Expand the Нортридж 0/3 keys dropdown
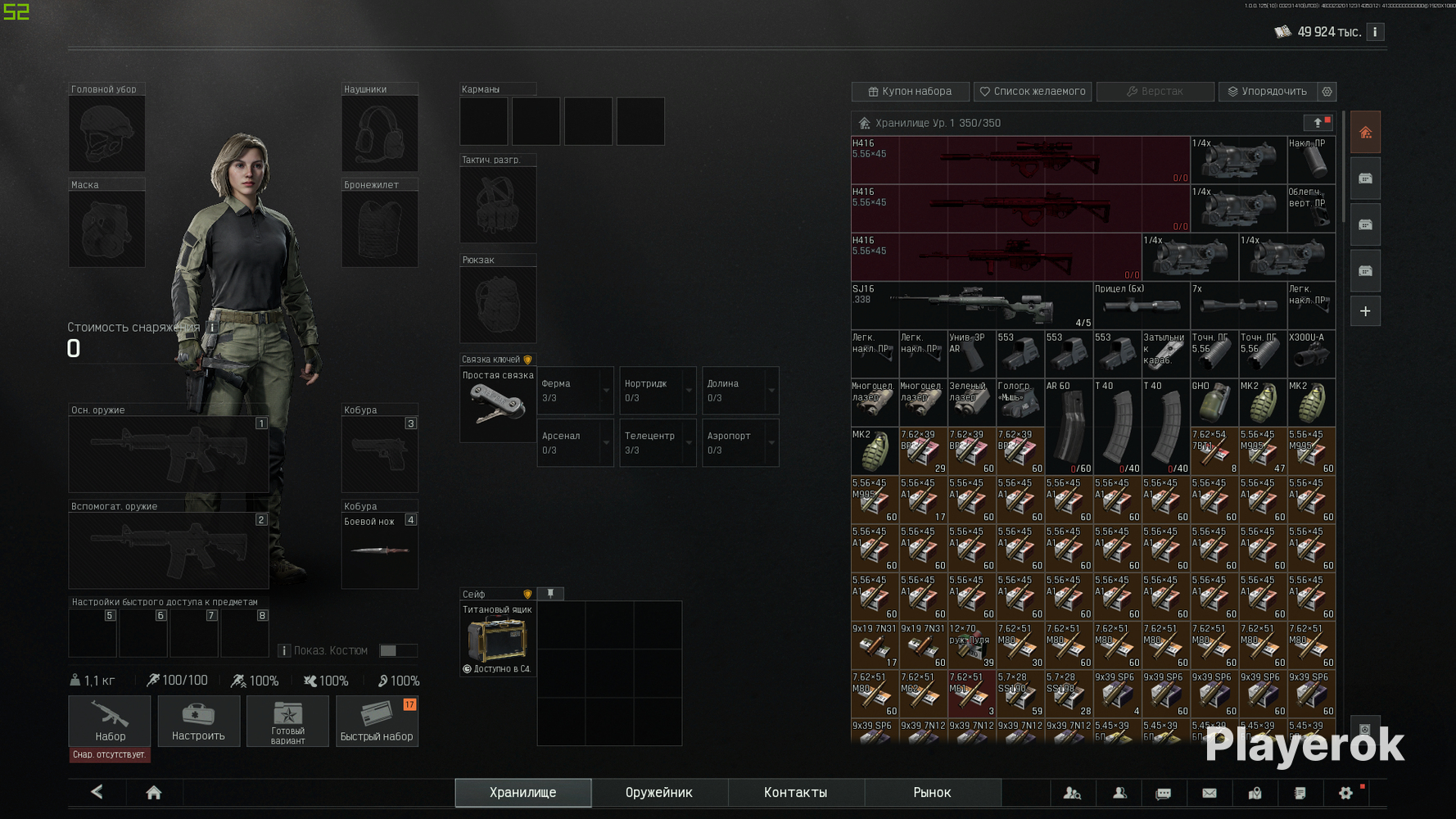Screen dimensions: 1456x819 (658, 391)
